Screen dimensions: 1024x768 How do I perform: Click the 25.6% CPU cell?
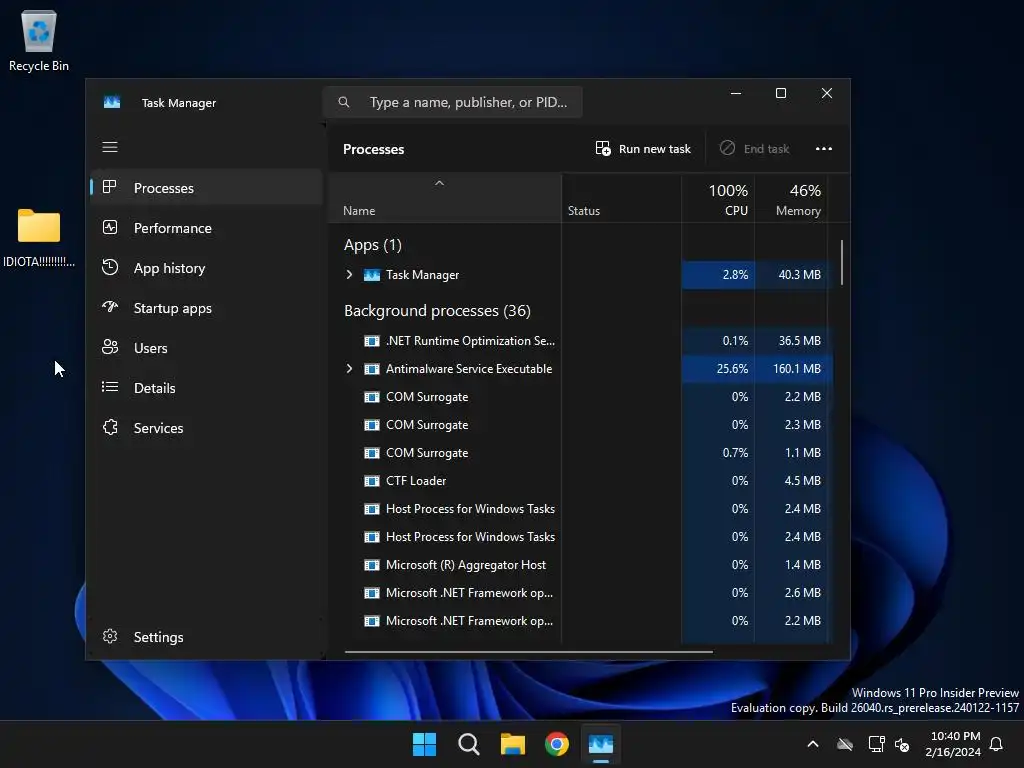(x=718, y=369)
